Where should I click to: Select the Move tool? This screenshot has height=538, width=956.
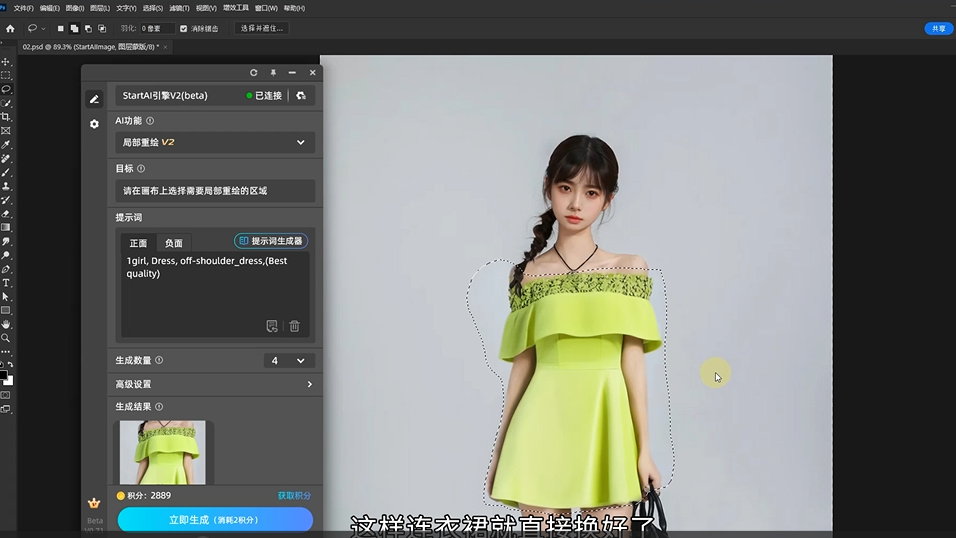click(x=5, y=62)
